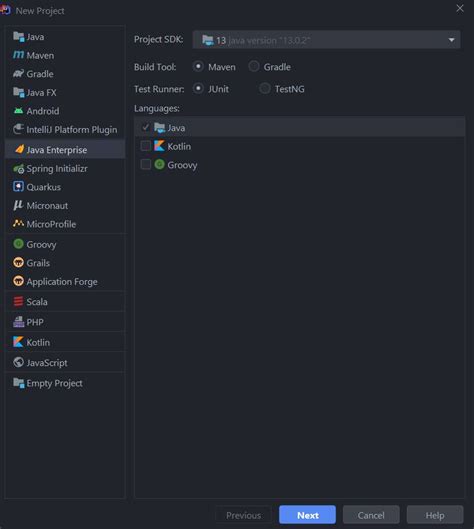The width and height of the screenshot is (474, 529).
Task: Choose TestNG test runner radio button
Action: click(x=264, y=88)
